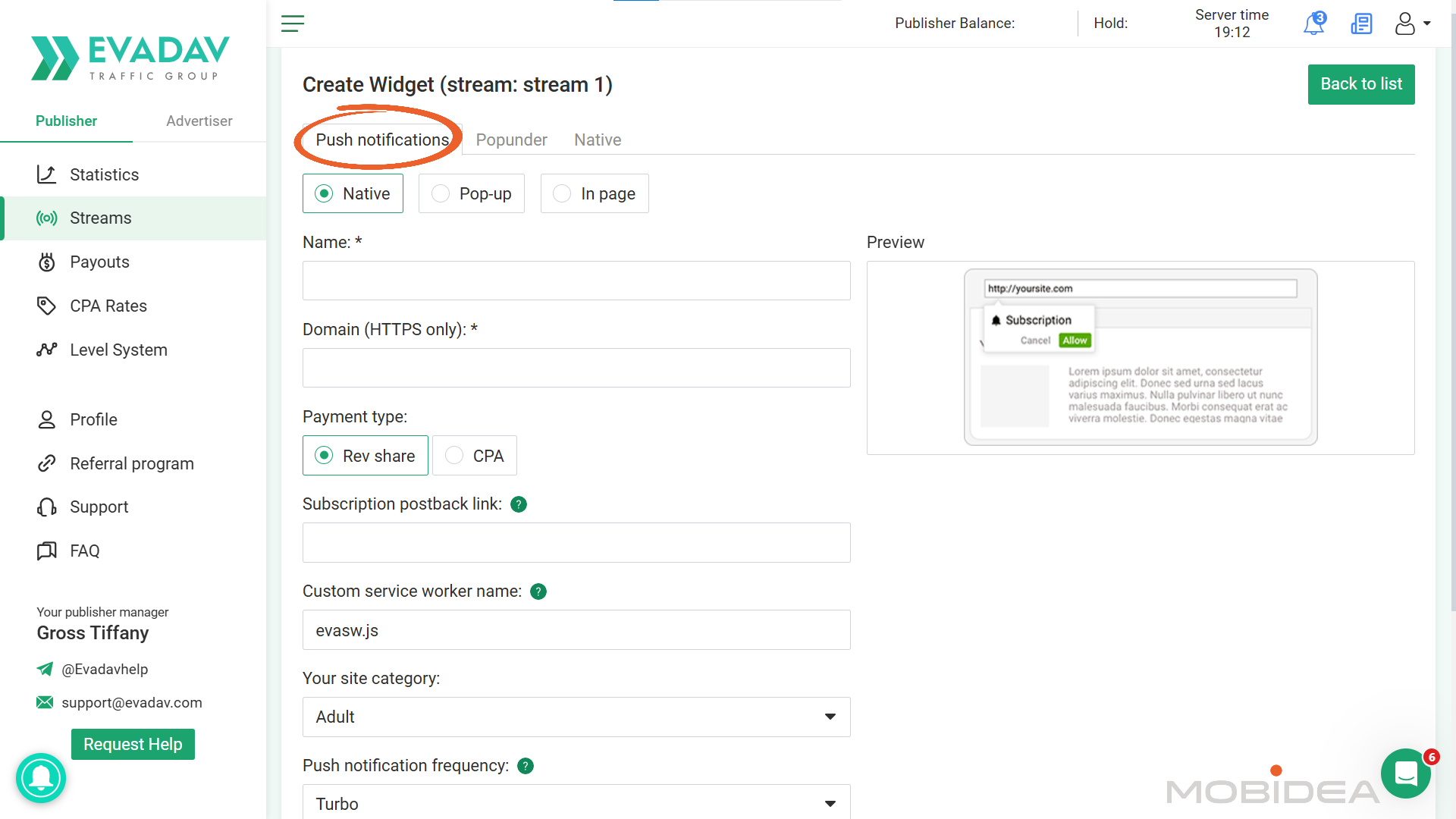Select the Pop-up radio option

pos(472,193)
